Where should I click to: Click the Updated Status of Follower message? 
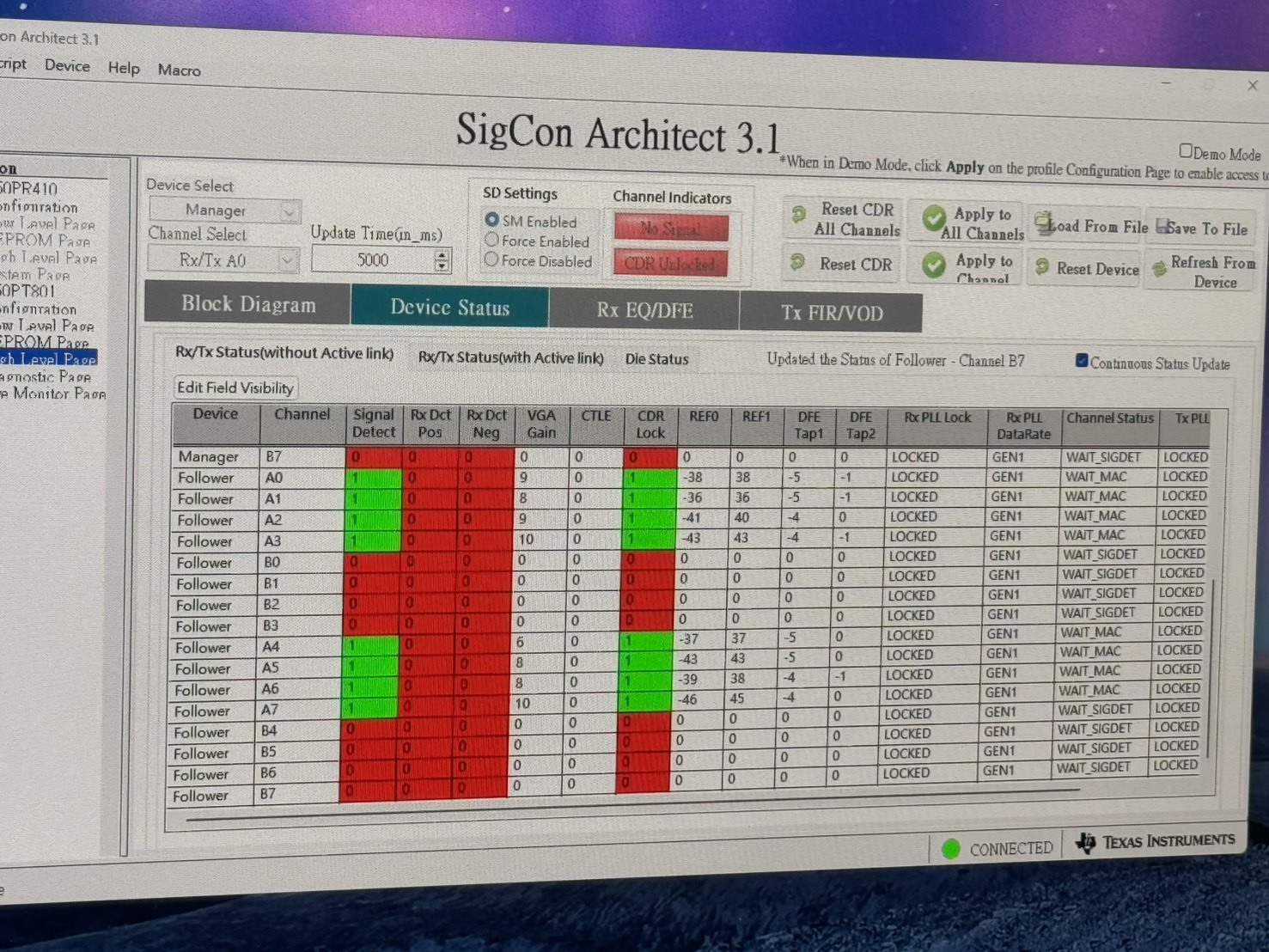(x=895, y=361)
